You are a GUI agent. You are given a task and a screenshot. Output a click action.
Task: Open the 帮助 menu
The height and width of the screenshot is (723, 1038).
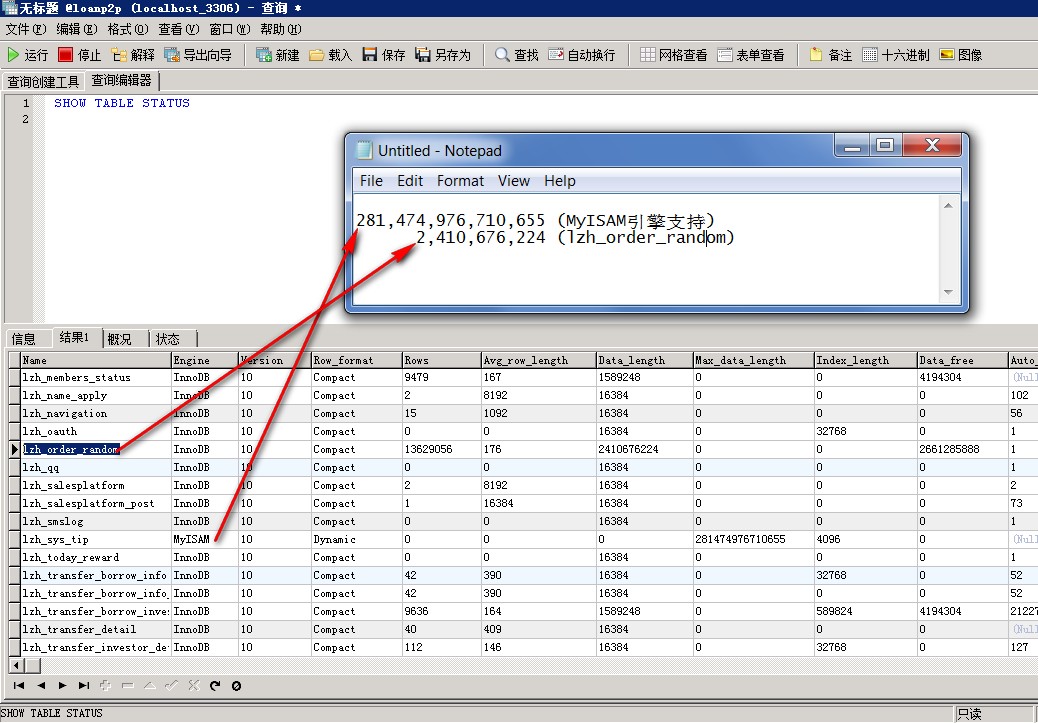(x=281, y=29)
